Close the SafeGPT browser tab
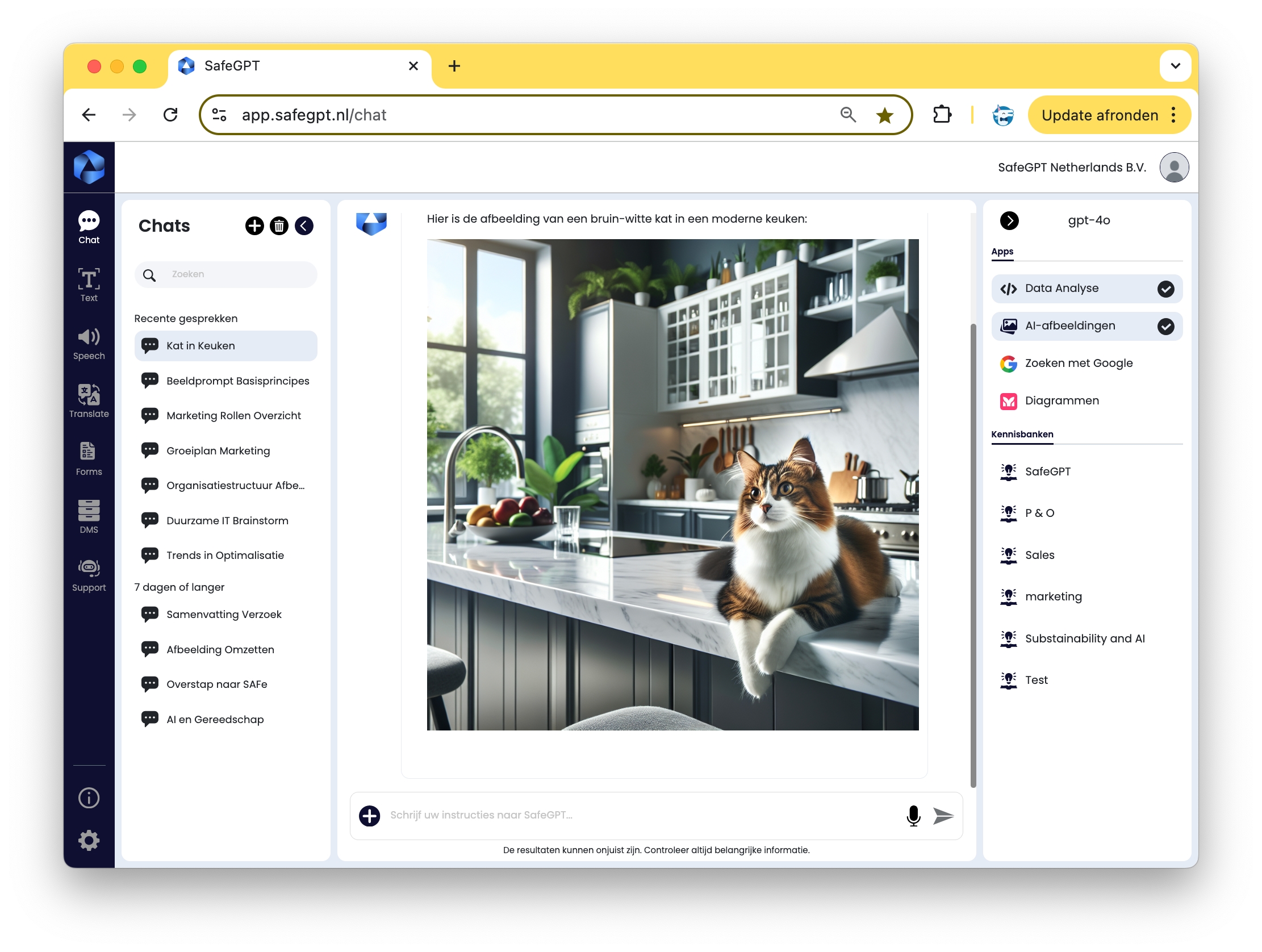This screenshot has width=1262, height=952. pos(413,66)
